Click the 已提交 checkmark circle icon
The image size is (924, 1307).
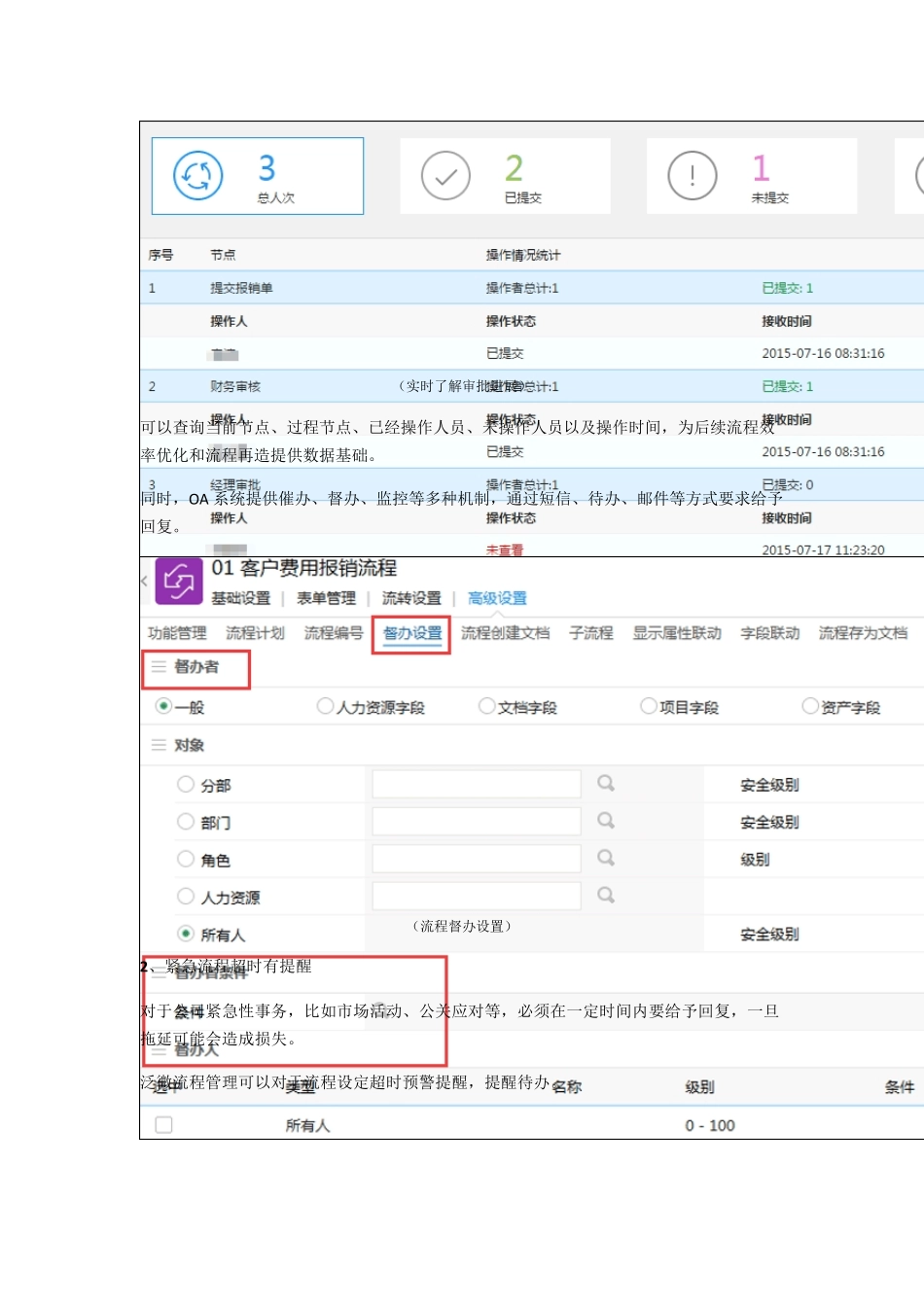point(445,176)
